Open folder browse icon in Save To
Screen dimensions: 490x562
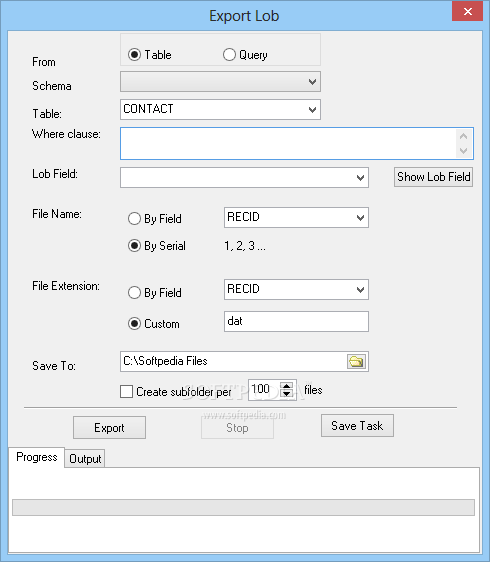[356, 361]
